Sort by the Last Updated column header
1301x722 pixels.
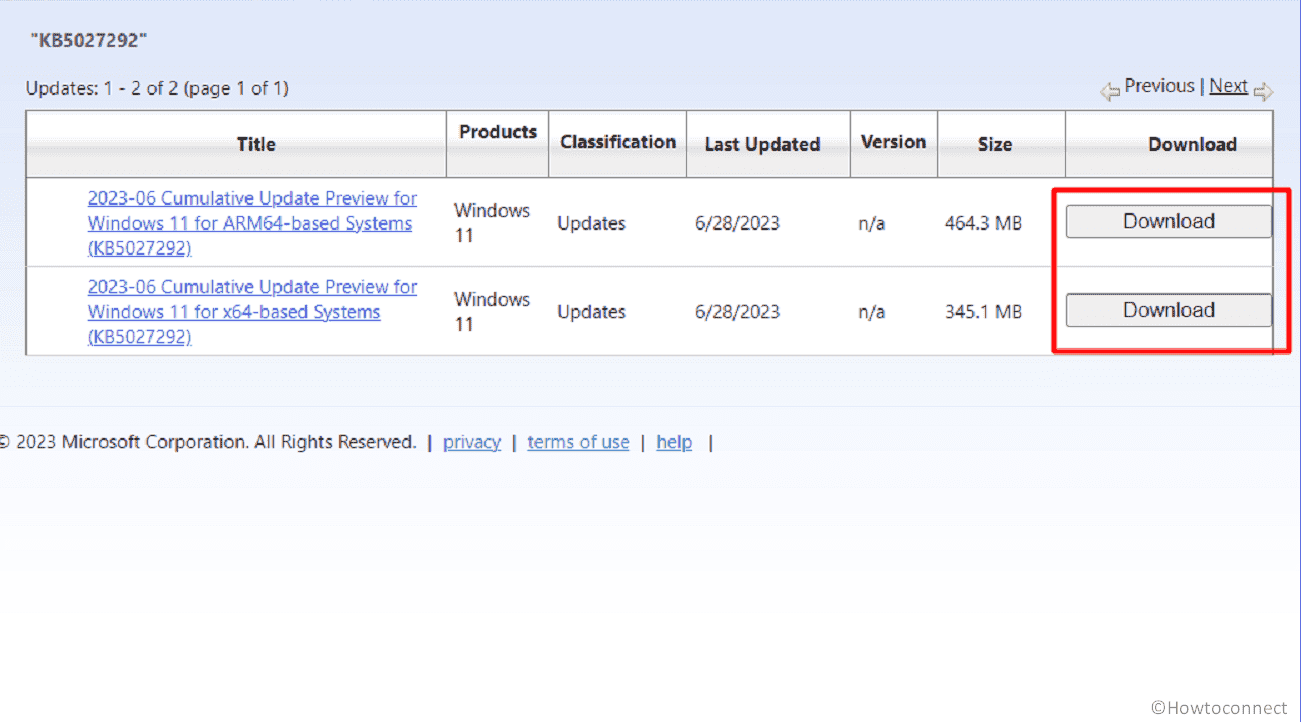pos(762,145)
